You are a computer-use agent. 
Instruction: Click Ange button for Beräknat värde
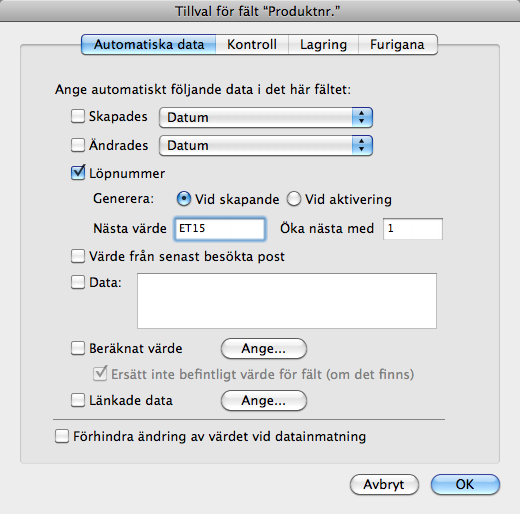tap(264, 349)
